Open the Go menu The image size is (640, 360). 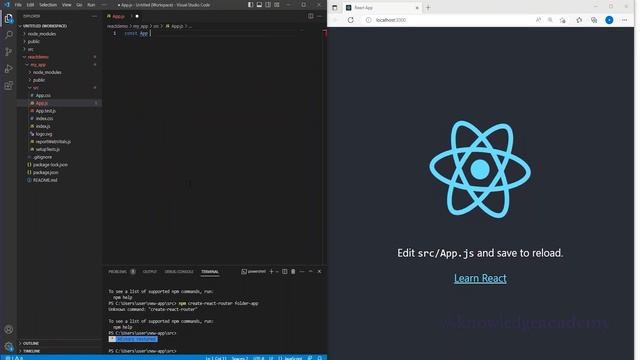pos(79,5)
